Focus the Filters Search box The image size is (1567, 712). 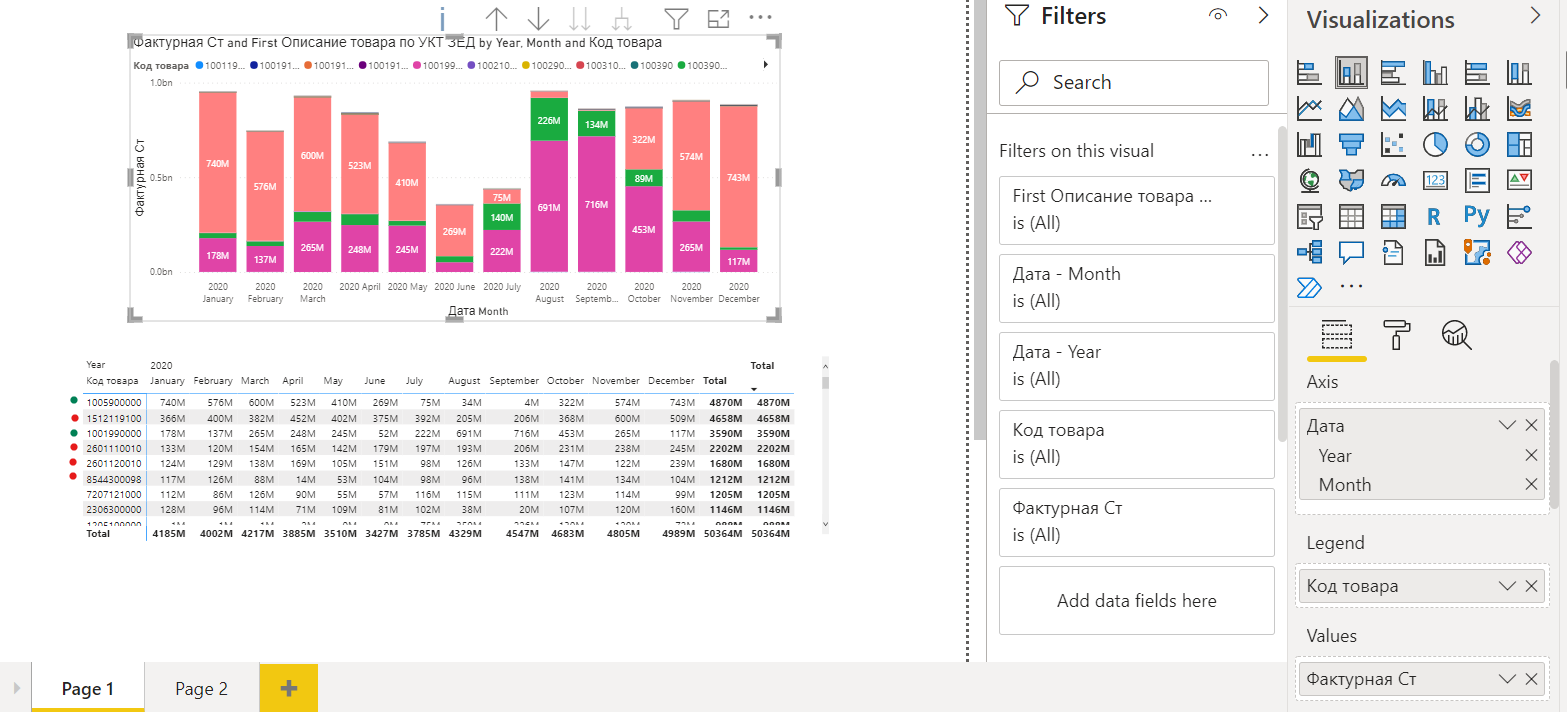pos(1134,82)
